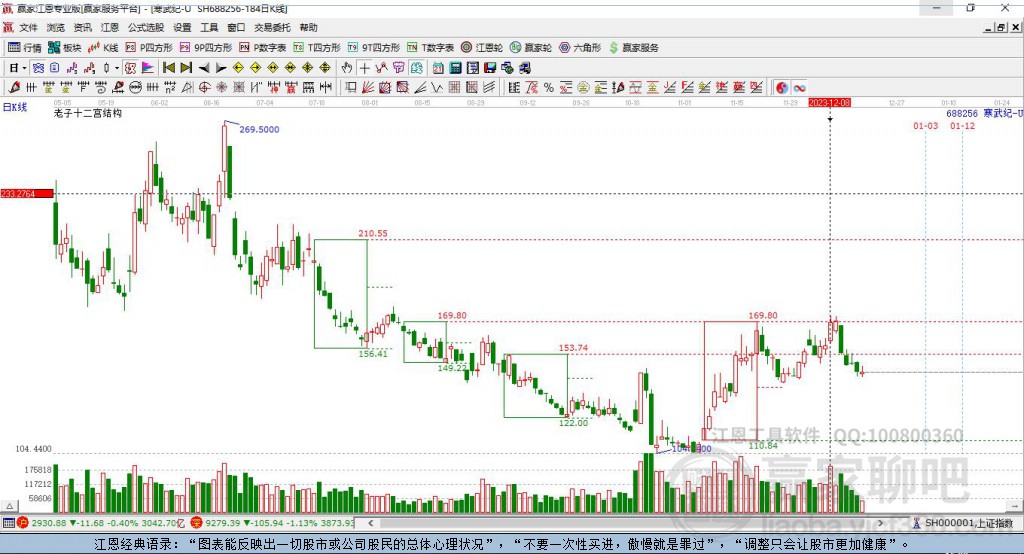1024x554 pixels.
Task: Click the red floppy save icon
Action: [490, 68]
